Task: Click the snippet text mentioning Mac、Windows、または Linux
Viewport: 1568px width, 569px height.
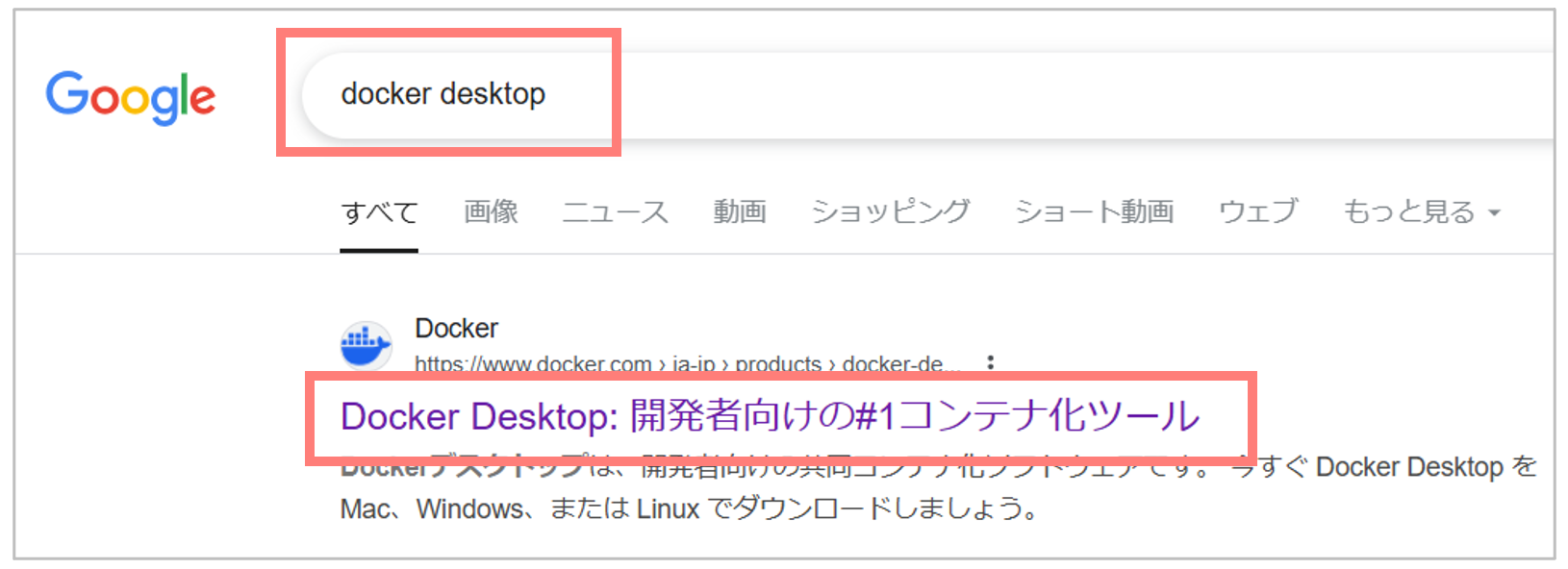Action: pos(689,508)
